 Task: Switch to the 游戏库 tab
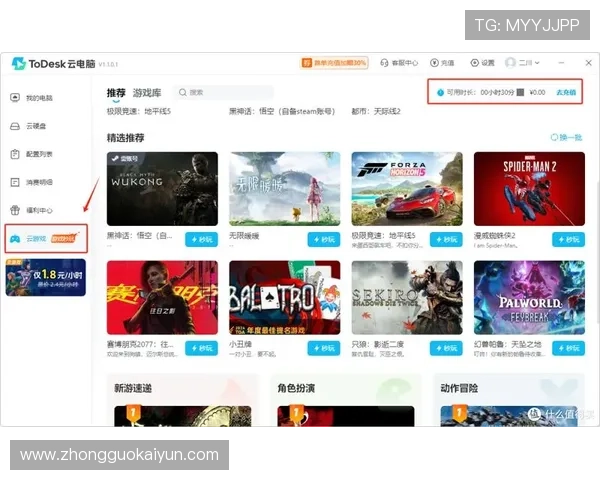147,93
